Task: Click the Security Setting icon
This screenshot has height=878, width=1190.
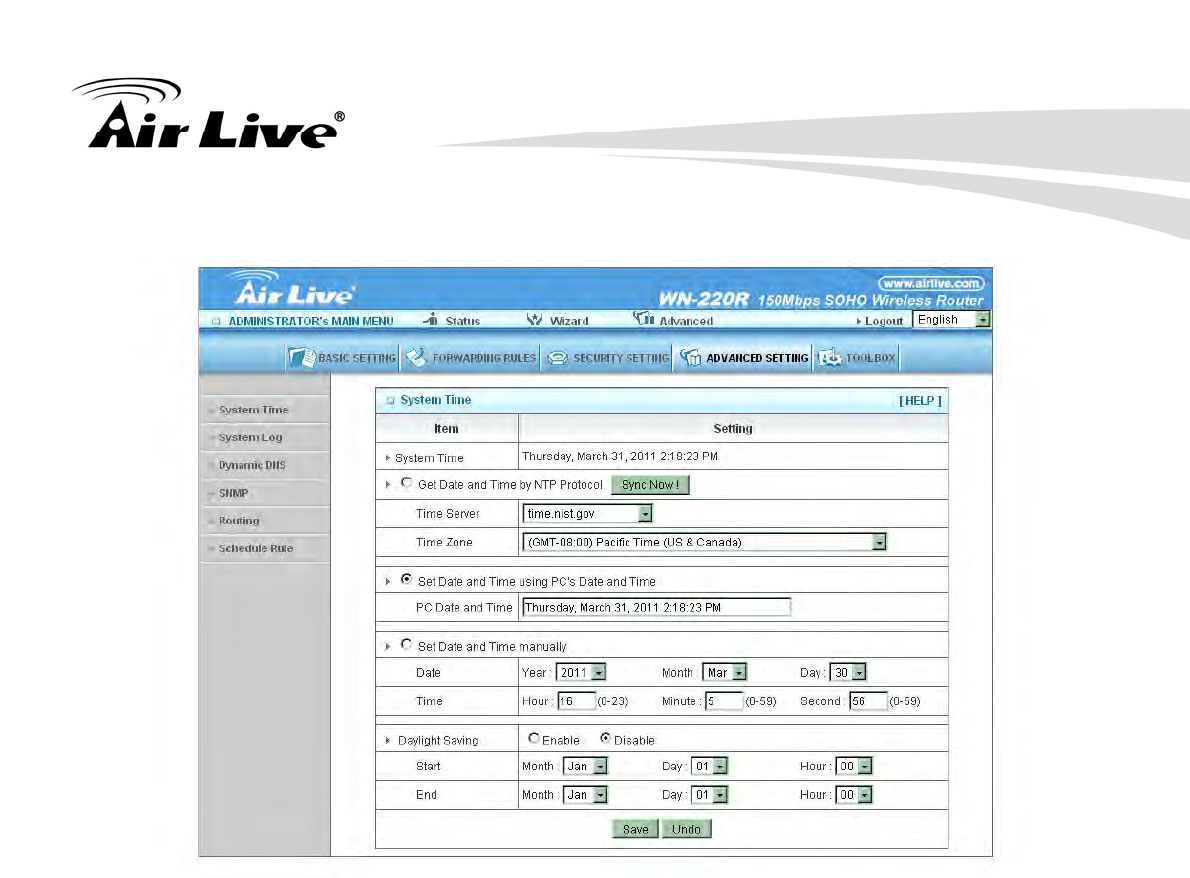Action: click(557, 358)
